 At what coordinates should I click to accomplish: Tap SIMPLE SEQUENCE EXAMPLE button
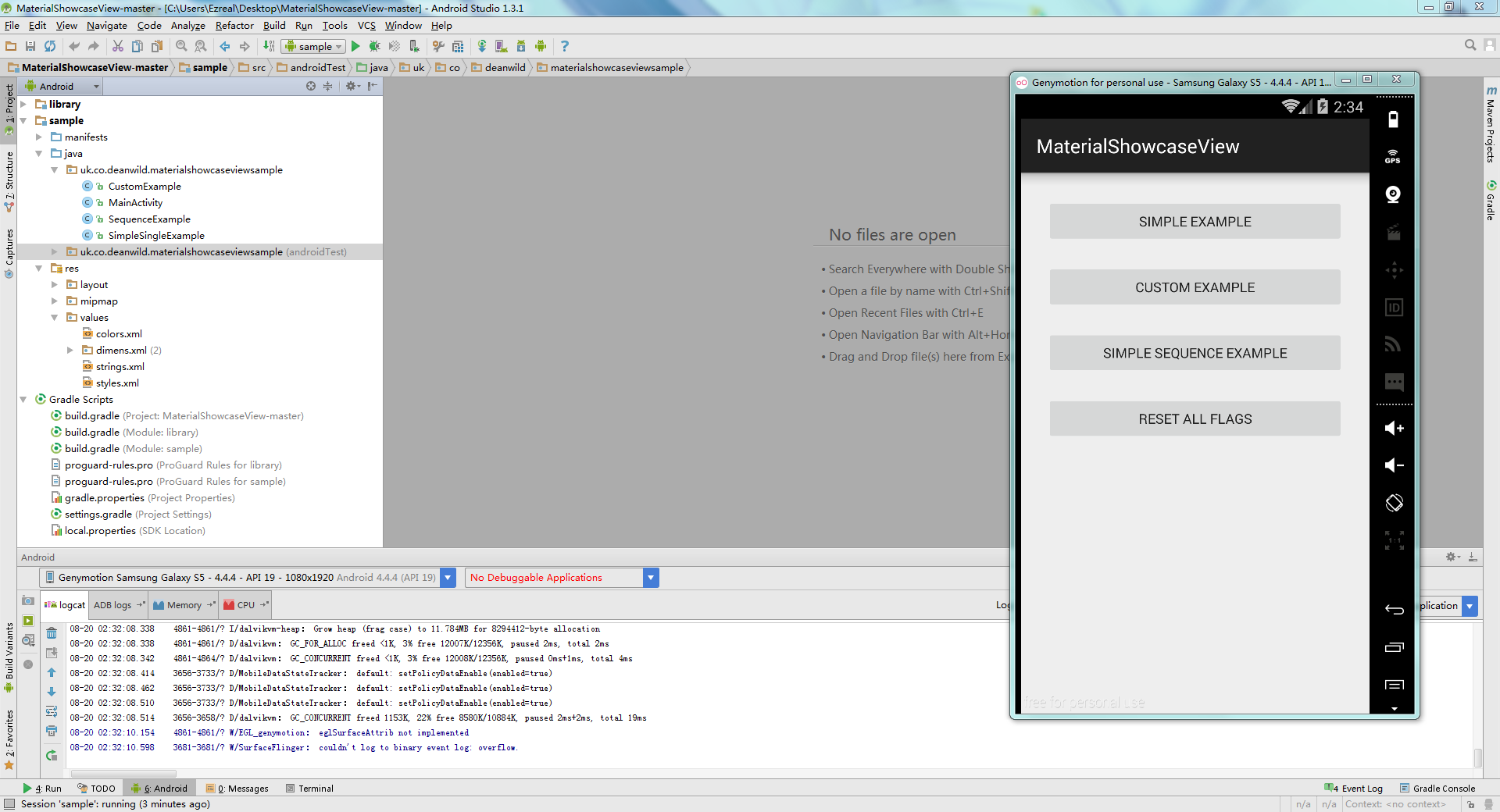[1195, 353]
